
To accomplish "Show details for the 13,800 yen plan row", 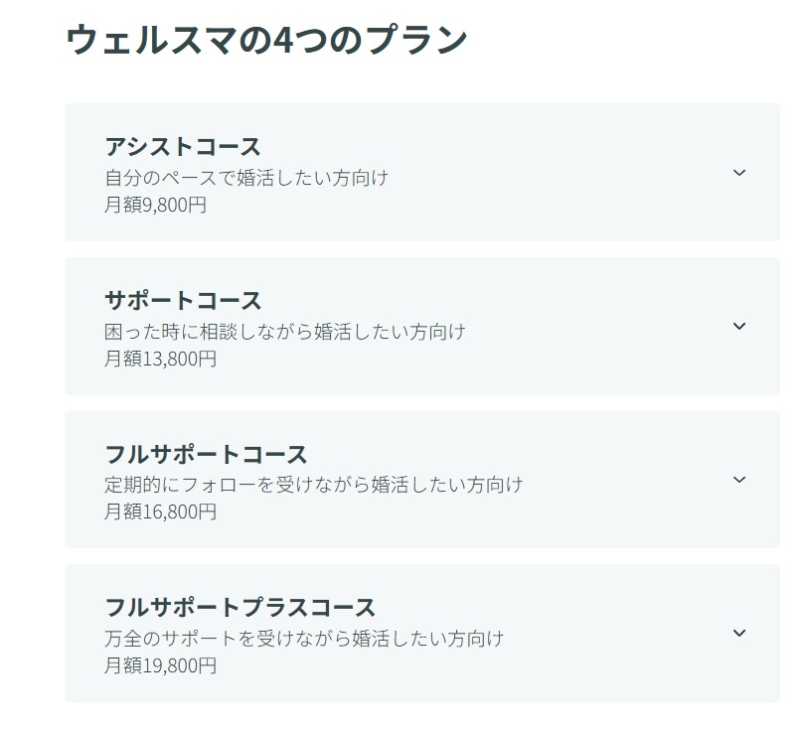I will [422, 326].
